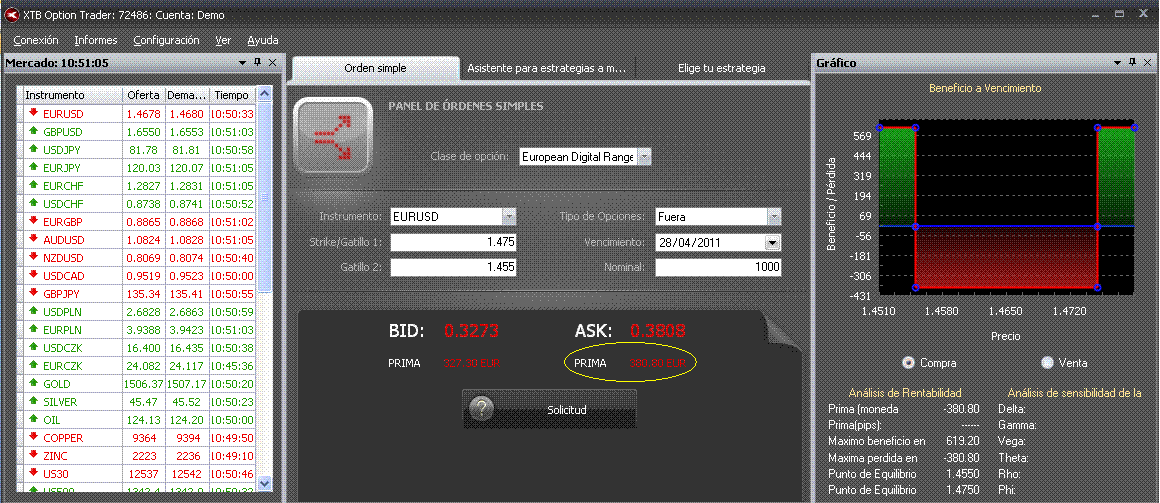Click the XTB Option Trader logo icon
1160x503 pixels.
point(11,14)
